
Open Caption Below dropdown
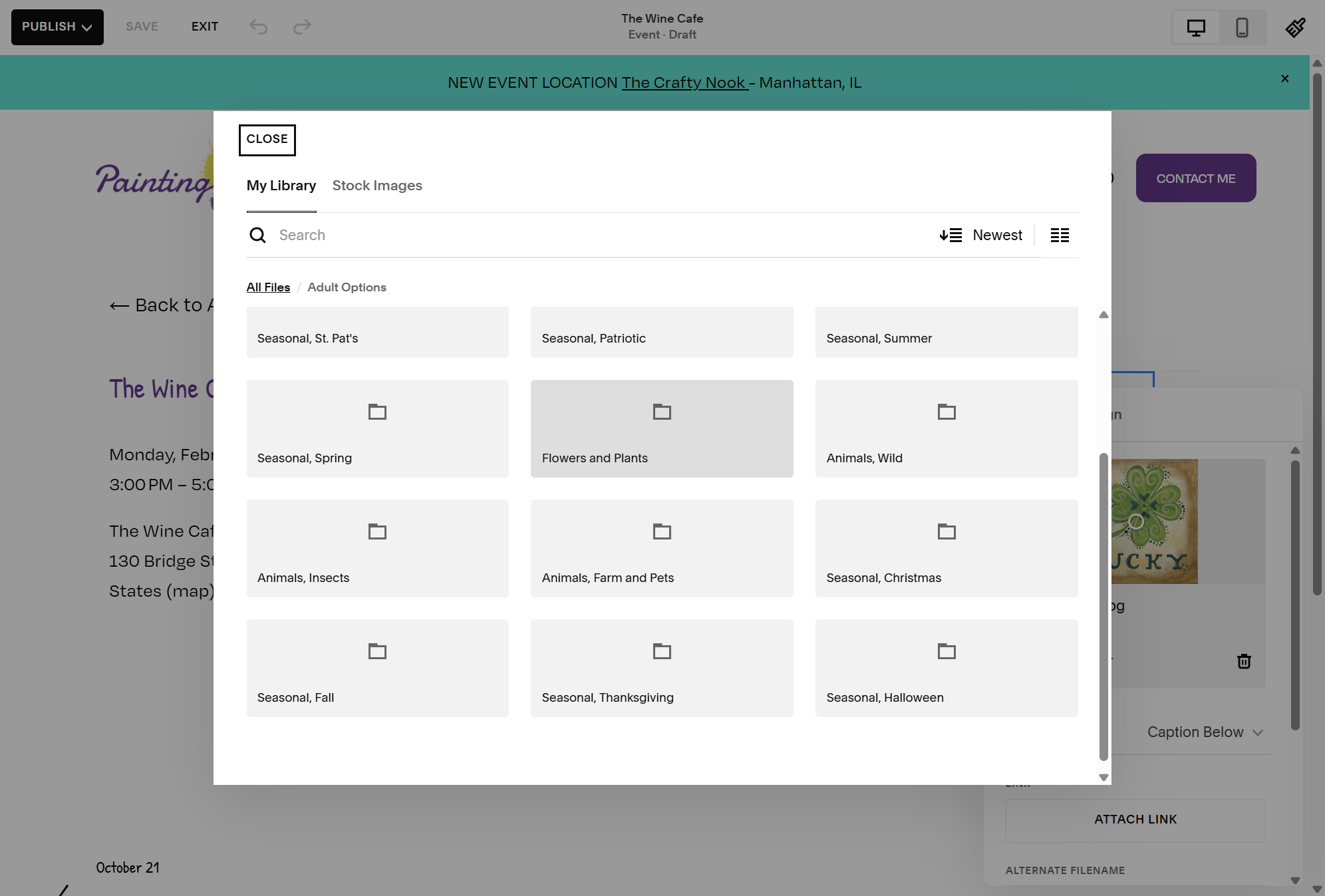(1205, 732)
